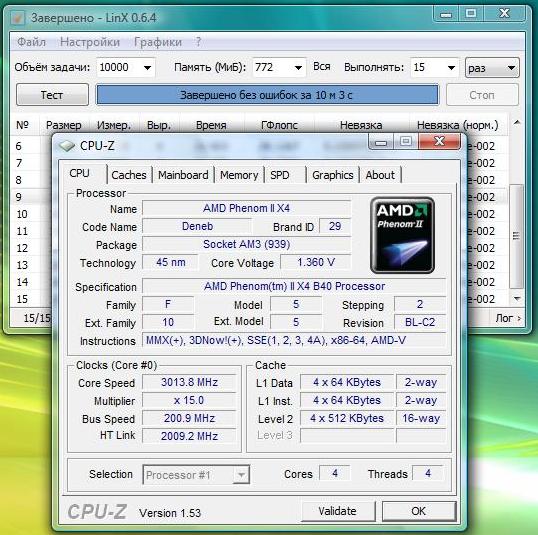Click the OK button in CPU-Z
The height and width of the screenshot is (535, 538).
tap(419, 511)
